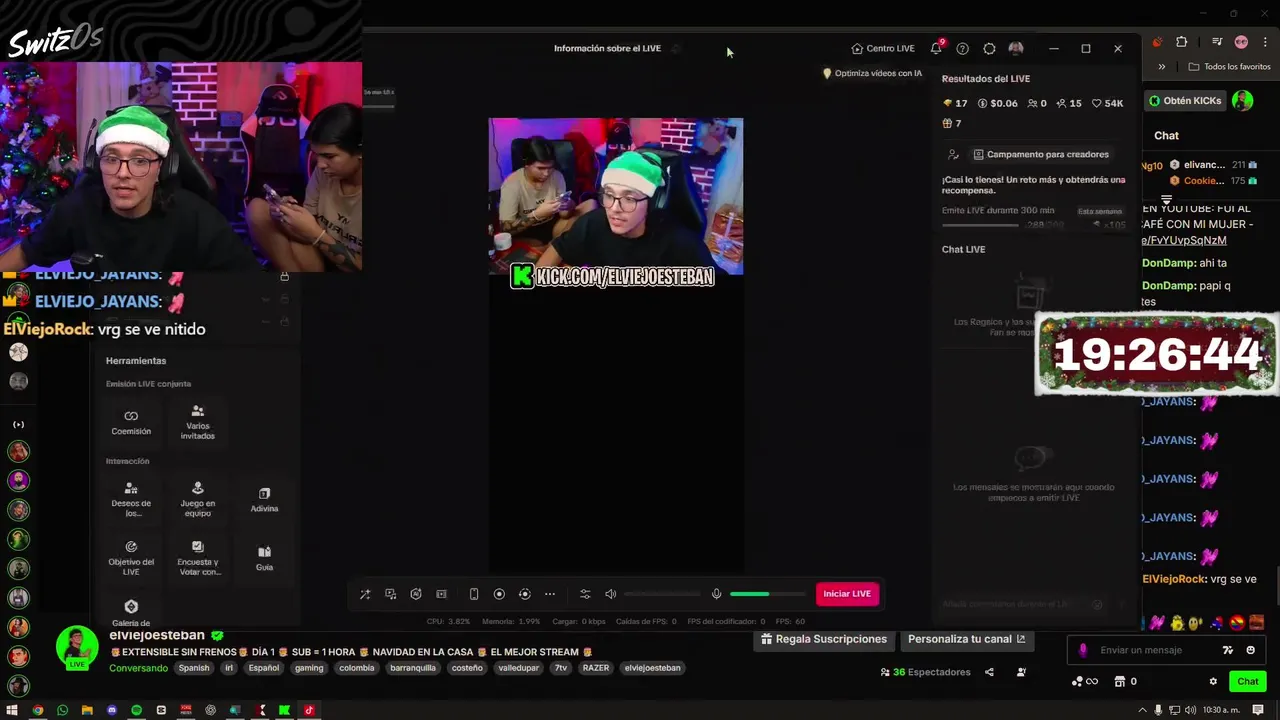
Task: Open Spotify from the taskbar
Action: click(x=136, y=710)
